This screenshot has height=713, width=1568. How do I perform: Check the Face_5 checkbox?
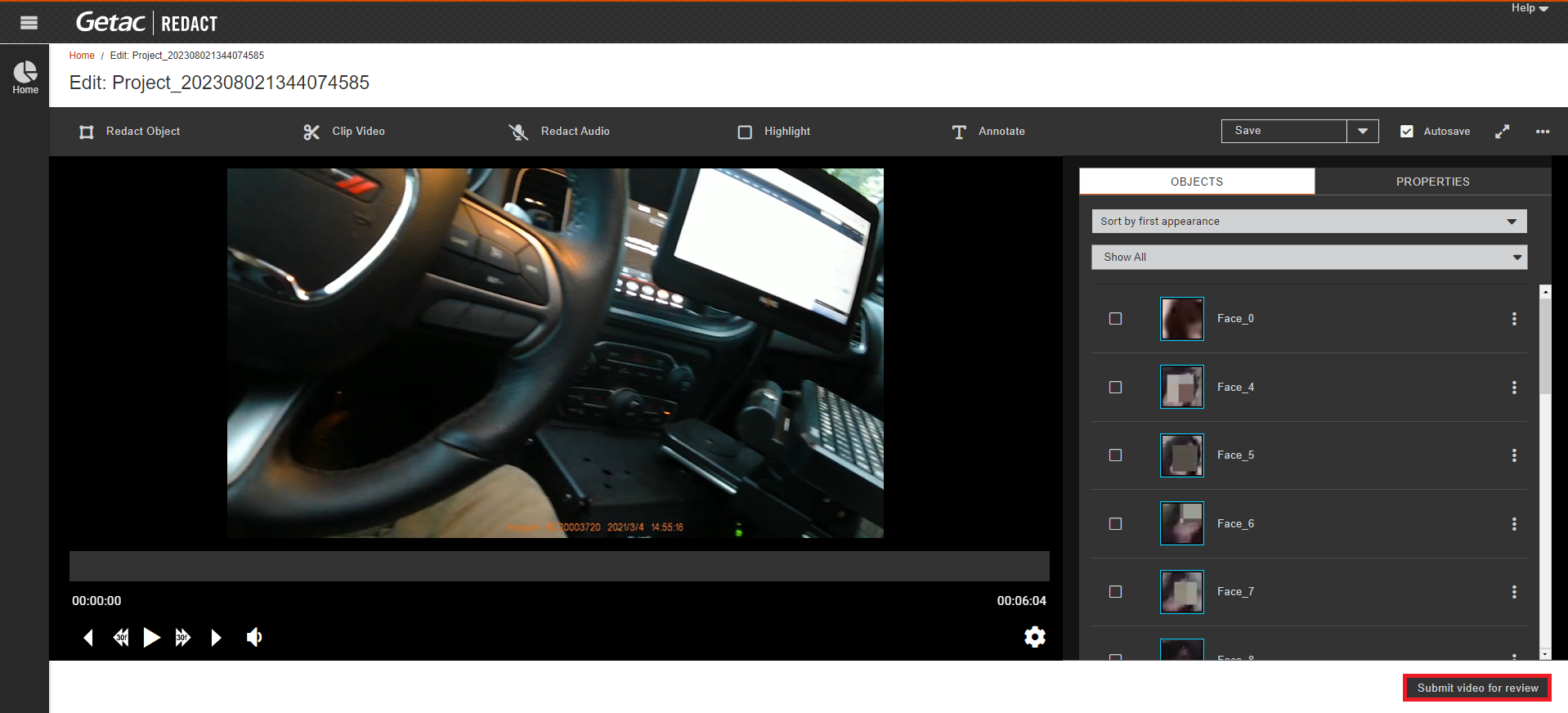1115,455
